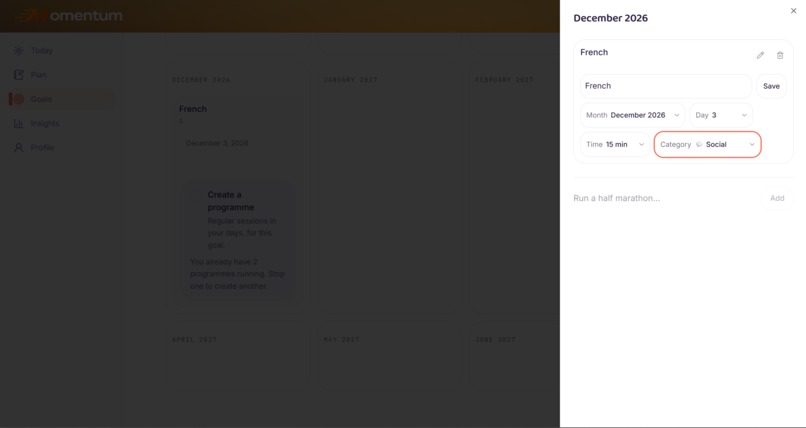Open the Day 3 dropdown

point(721,115)
